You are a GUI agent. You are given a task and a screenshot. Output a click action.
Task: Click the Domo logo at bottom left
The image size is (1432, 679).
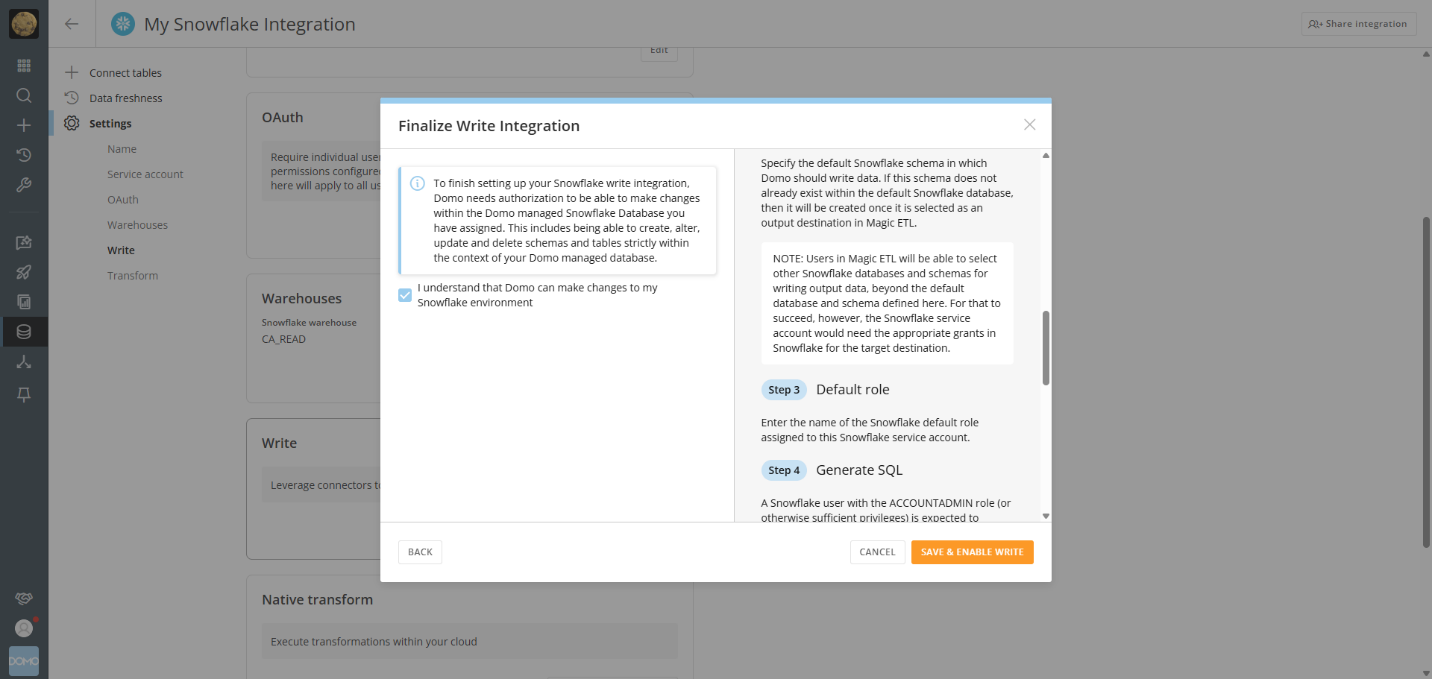pos(24,661)
